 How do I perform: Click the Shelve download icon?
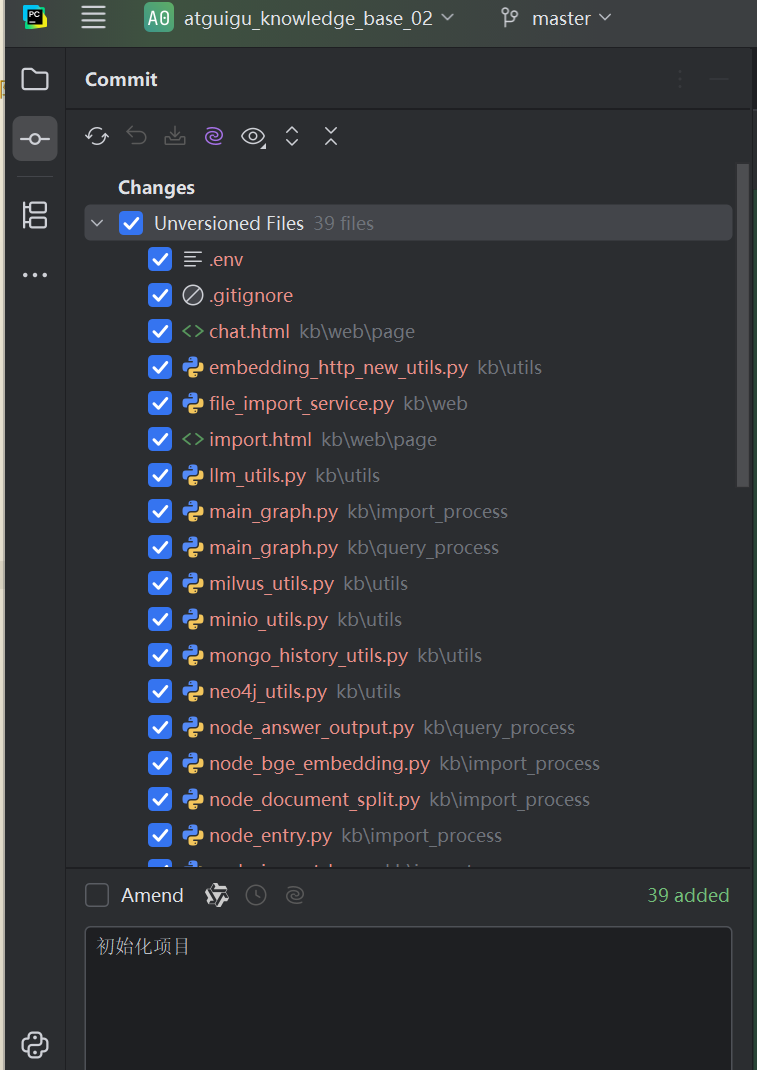click(175, 136)
